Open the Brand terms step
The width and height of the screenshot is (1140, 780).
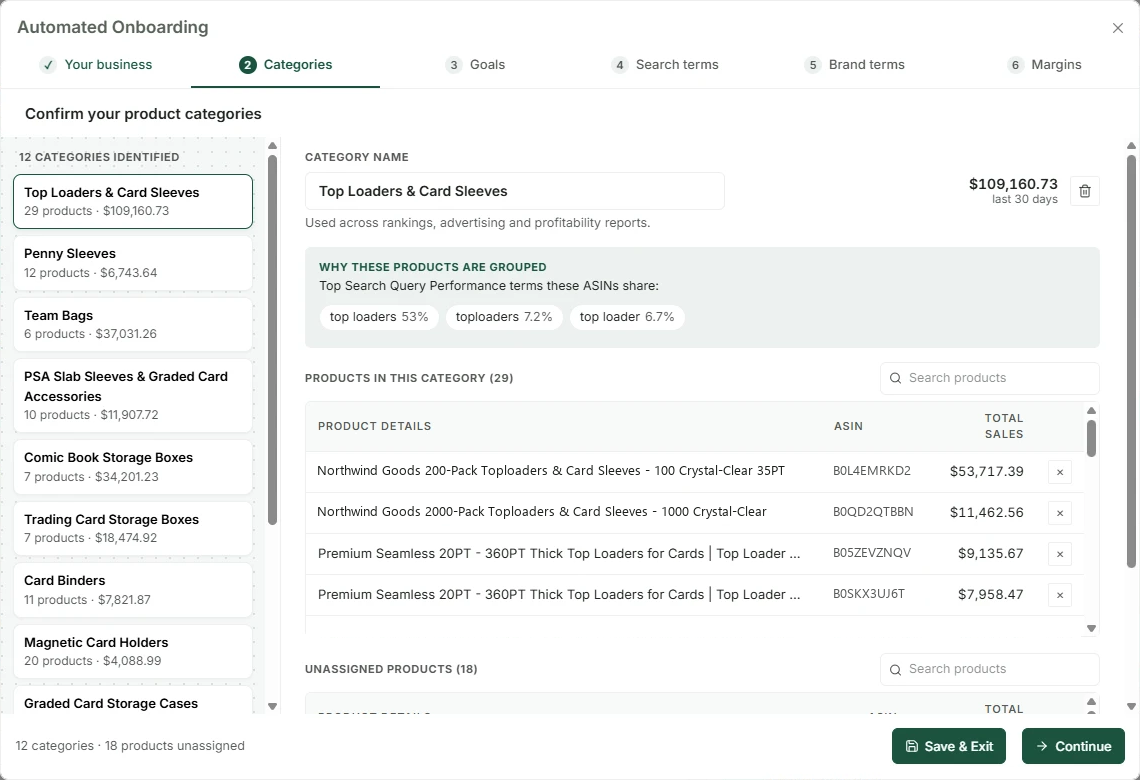pos(854,65)
